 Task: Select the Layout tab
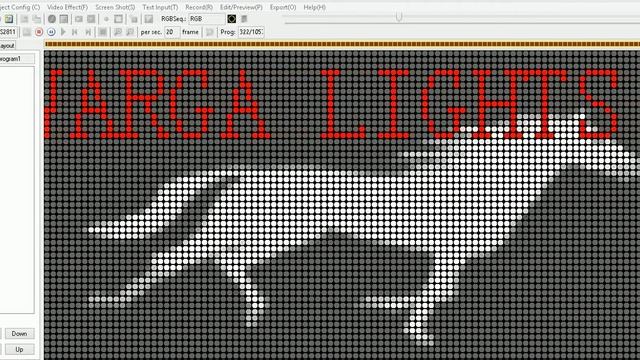click(x=7, y=46)
